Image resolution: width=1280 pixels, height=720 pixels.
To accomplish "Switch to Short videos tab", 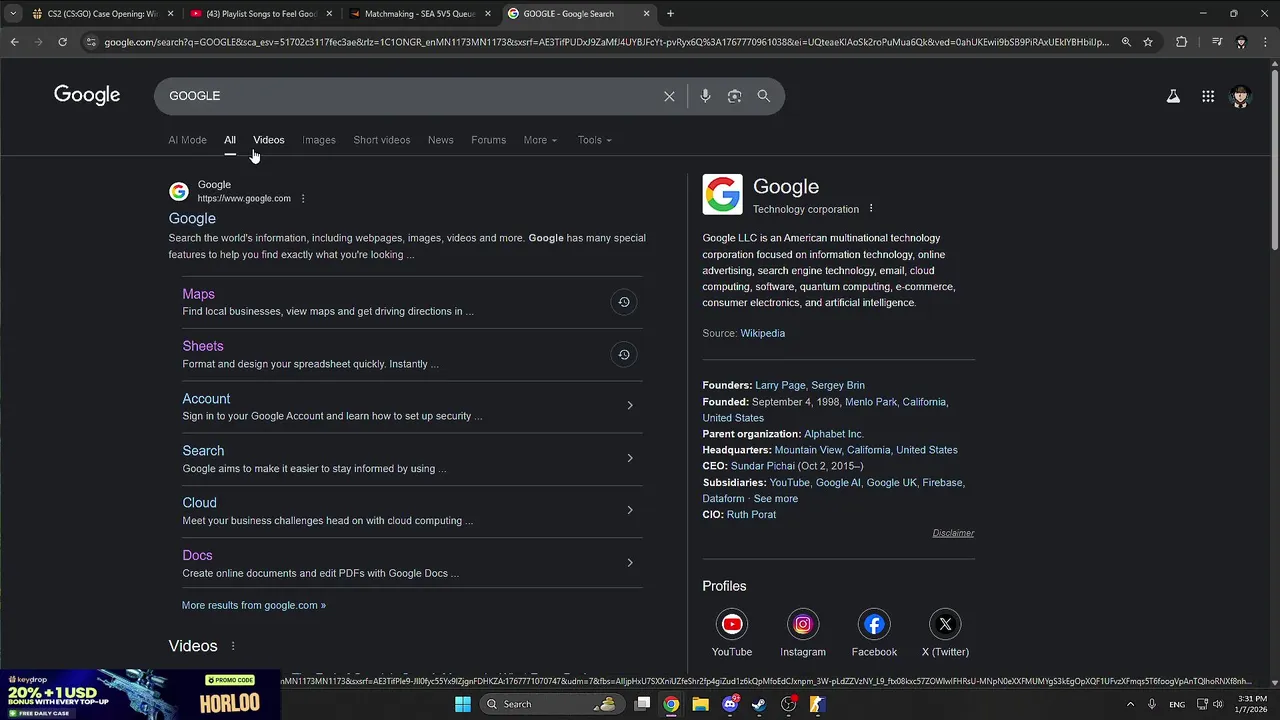I will [382, 140].
